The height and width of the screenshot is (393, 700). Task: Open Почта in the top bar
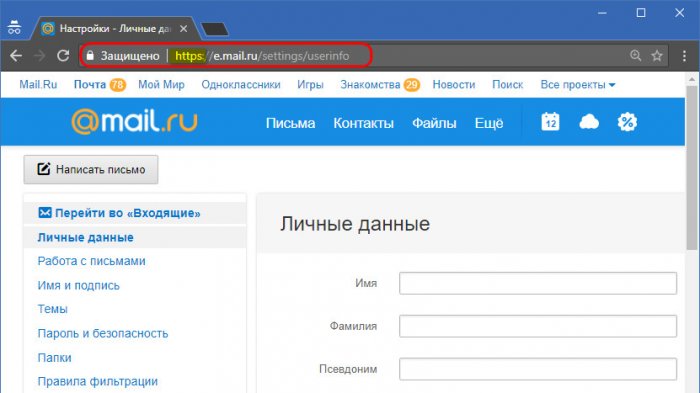pos(90,84)
